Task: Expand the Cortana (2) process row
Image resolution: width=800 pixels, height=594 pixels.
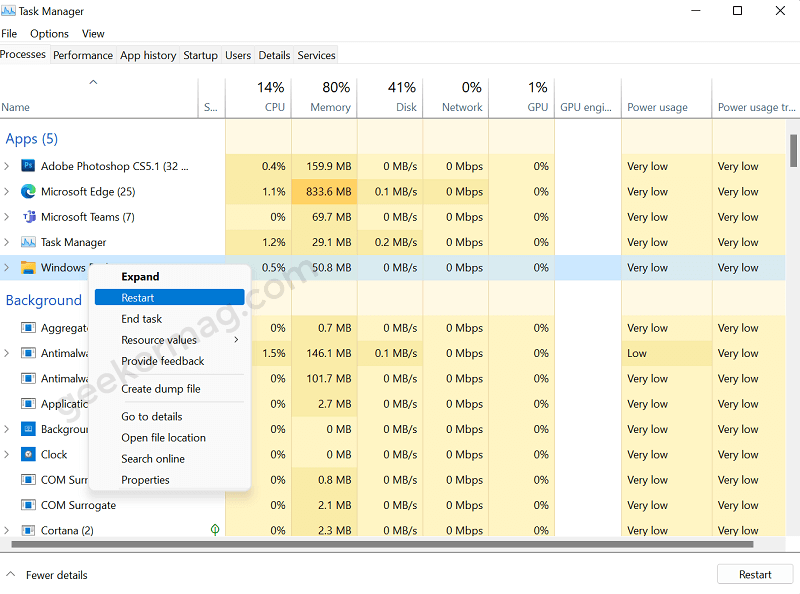Action: pyautogui.click(x=7, y=530)
